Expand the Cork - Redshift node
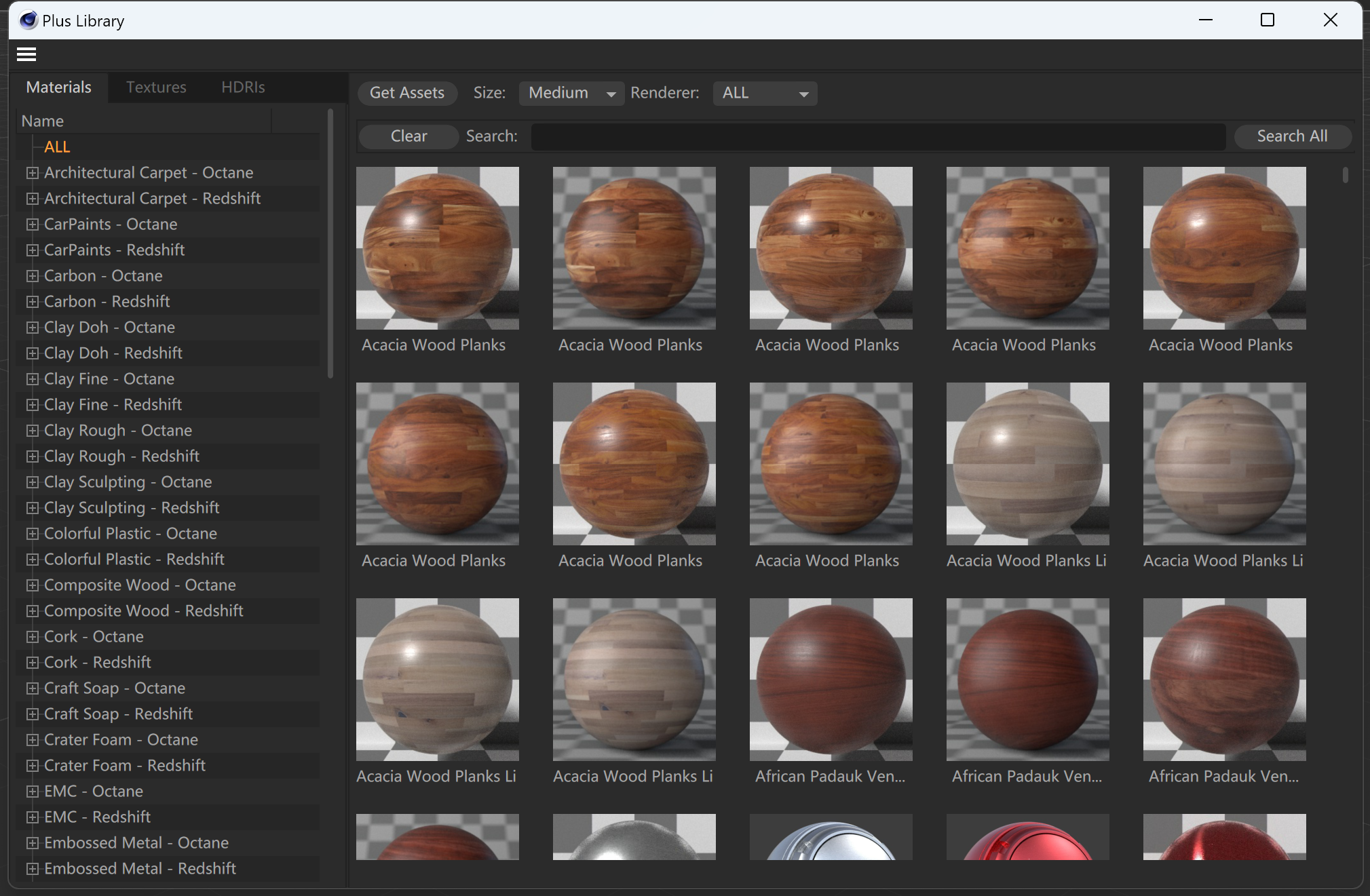This screenshot has width=1370, height=896. [x=32, y=663]
